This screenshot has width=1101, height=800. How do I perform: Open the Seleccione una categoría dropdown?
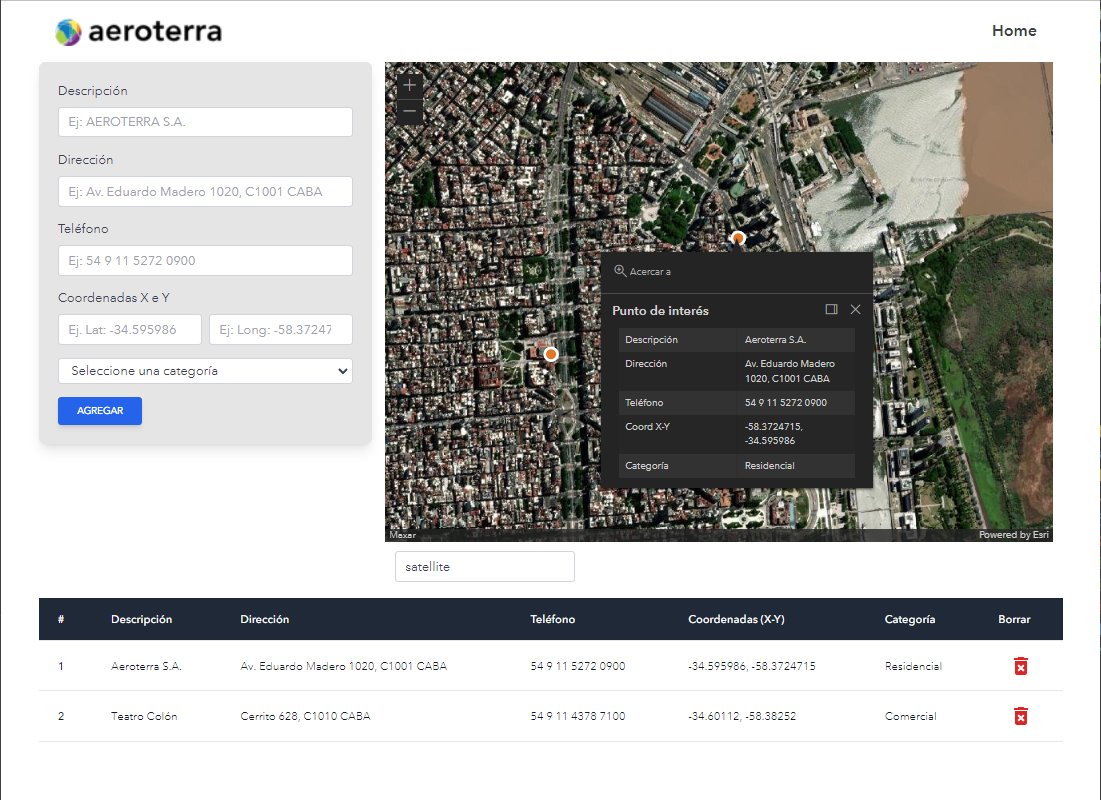[x=205, y=371]
